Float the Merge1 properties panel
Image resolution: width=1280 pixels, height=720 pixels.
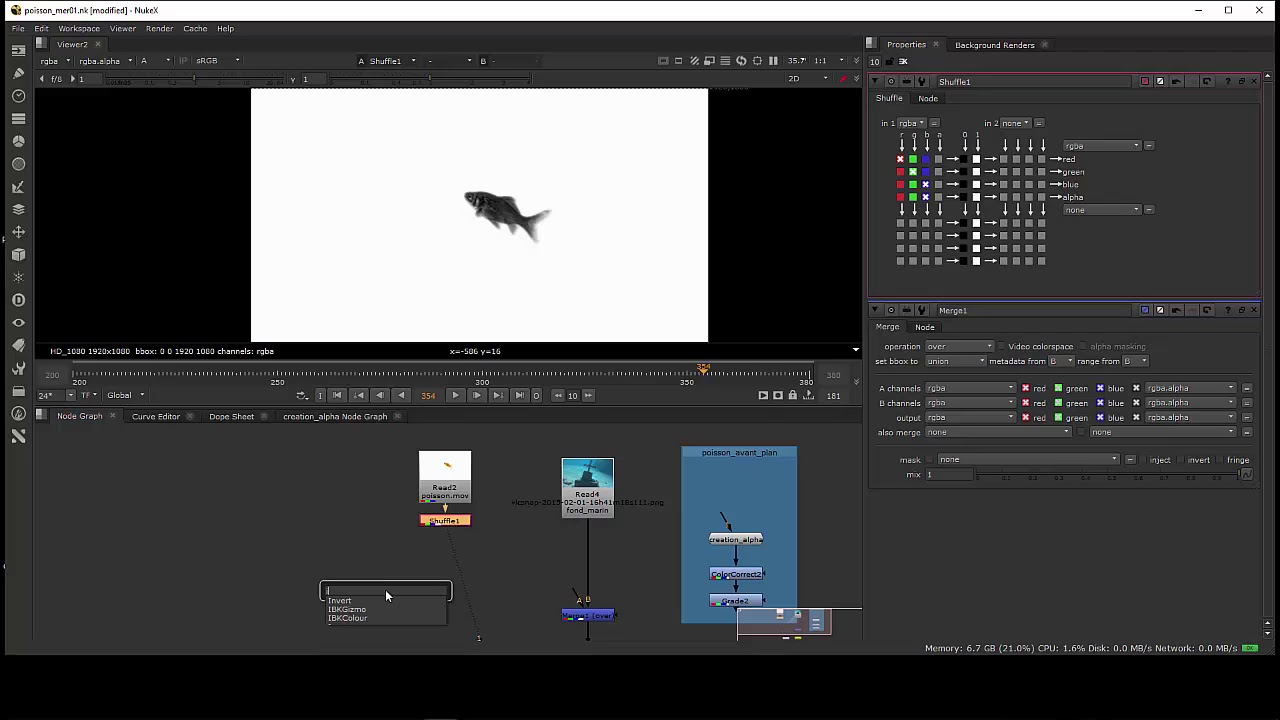(x=1241, y=310)
